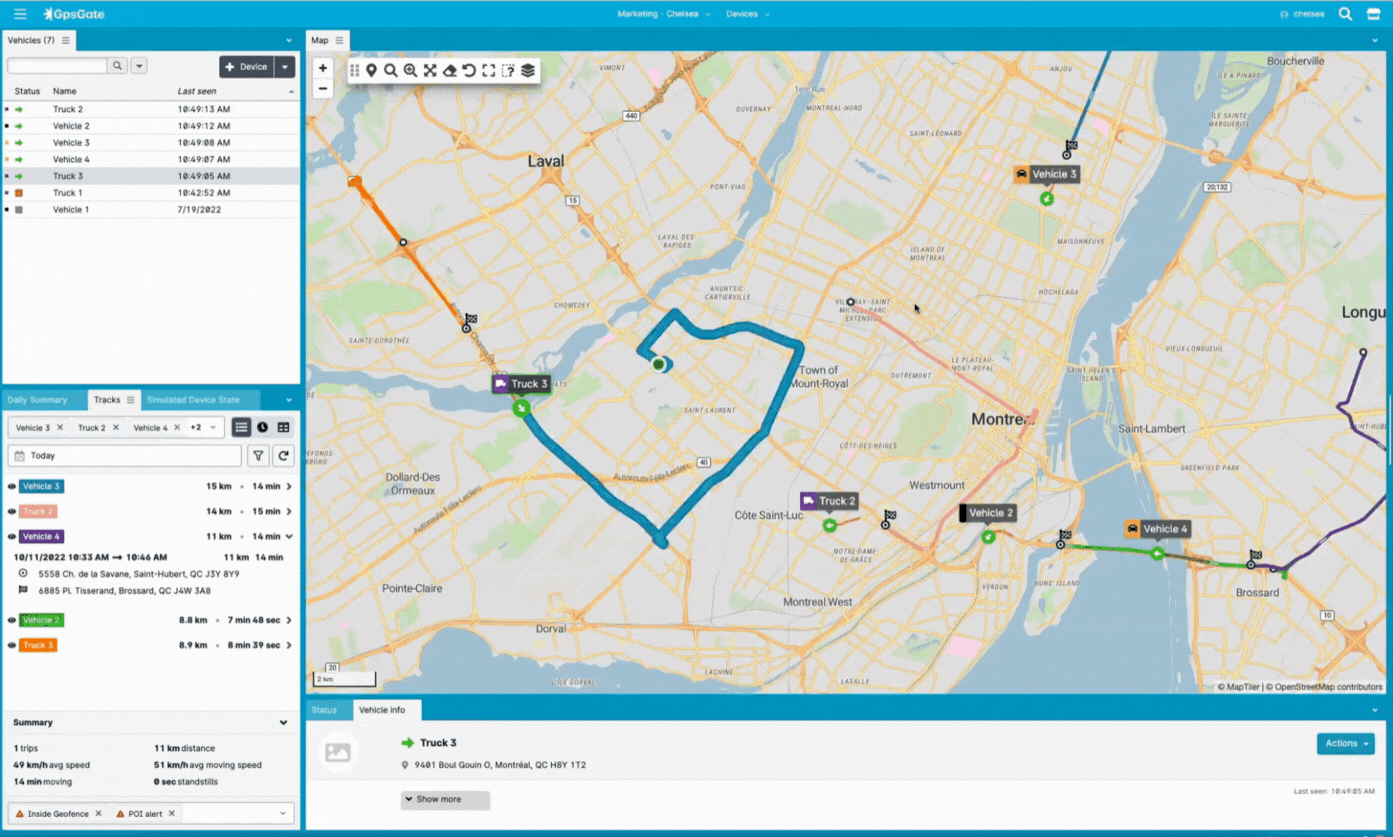Select the eraser tool in map toolbar
Screen dimensions: 1393x837
click(x=449, y=70)
